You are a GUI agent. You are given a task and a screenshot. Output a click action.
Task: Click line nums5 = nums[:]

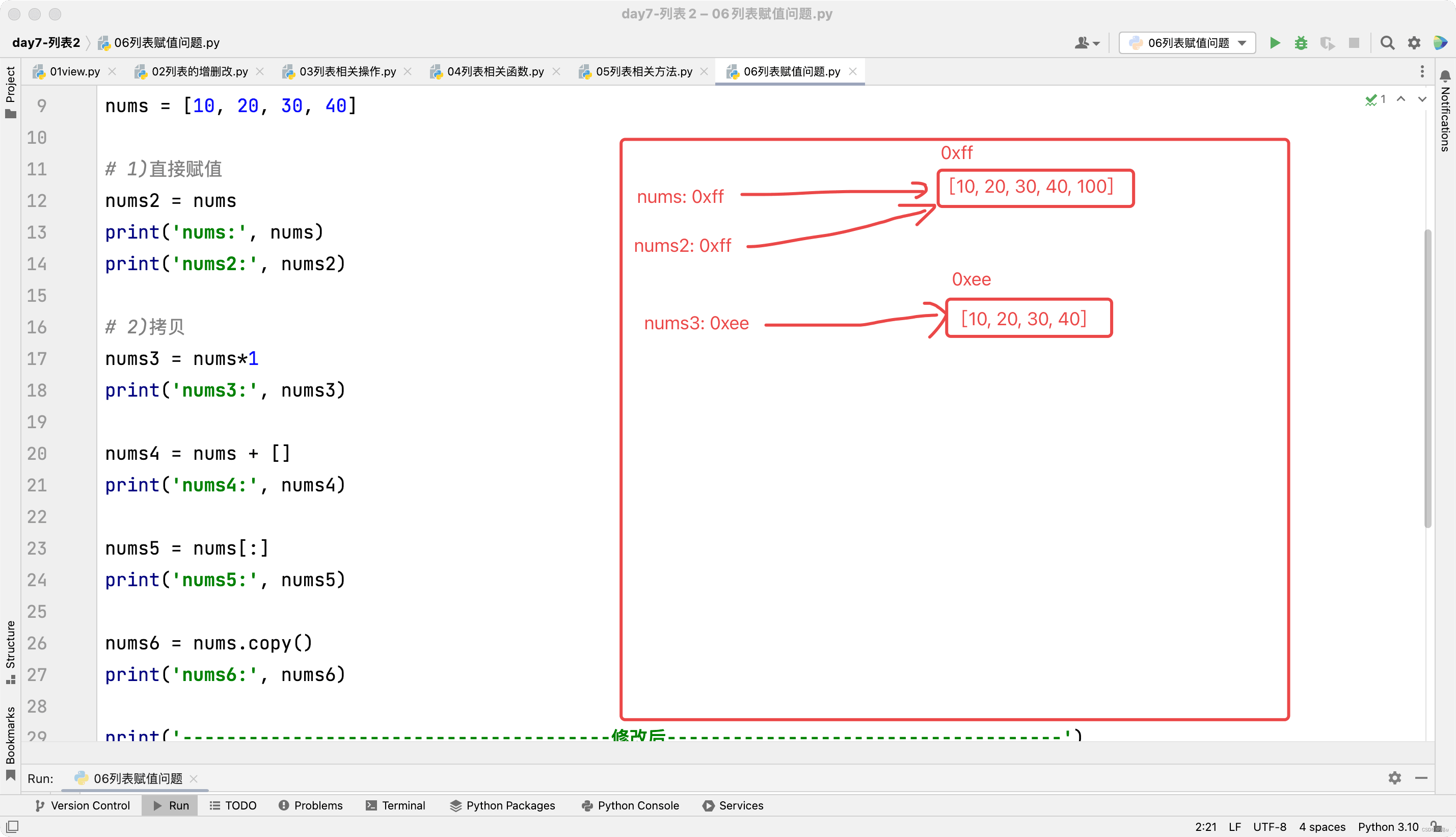[x=186, y=548]
